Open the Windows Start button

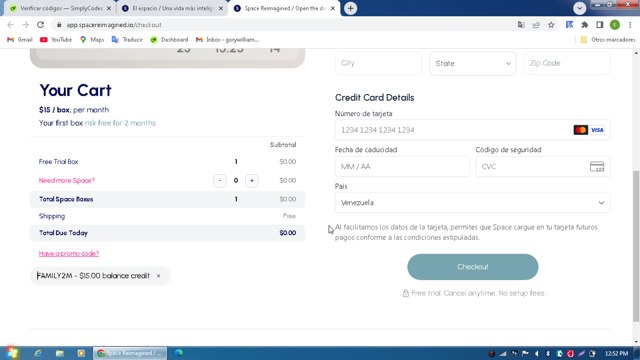[11, 353]
